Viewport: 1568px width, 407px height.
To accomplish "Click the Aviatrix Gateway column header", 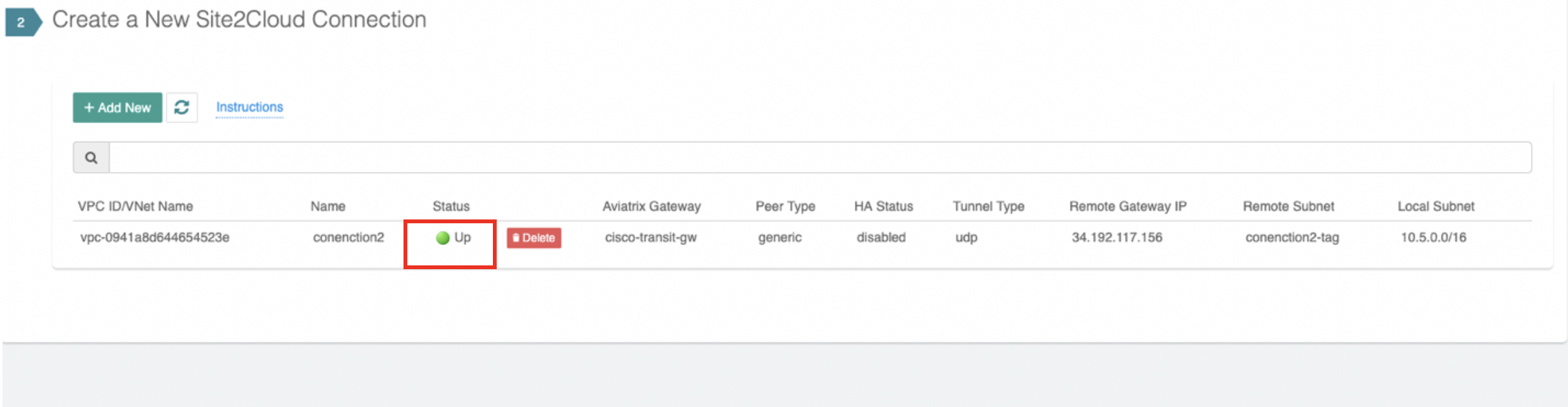I will coord(651,207).
